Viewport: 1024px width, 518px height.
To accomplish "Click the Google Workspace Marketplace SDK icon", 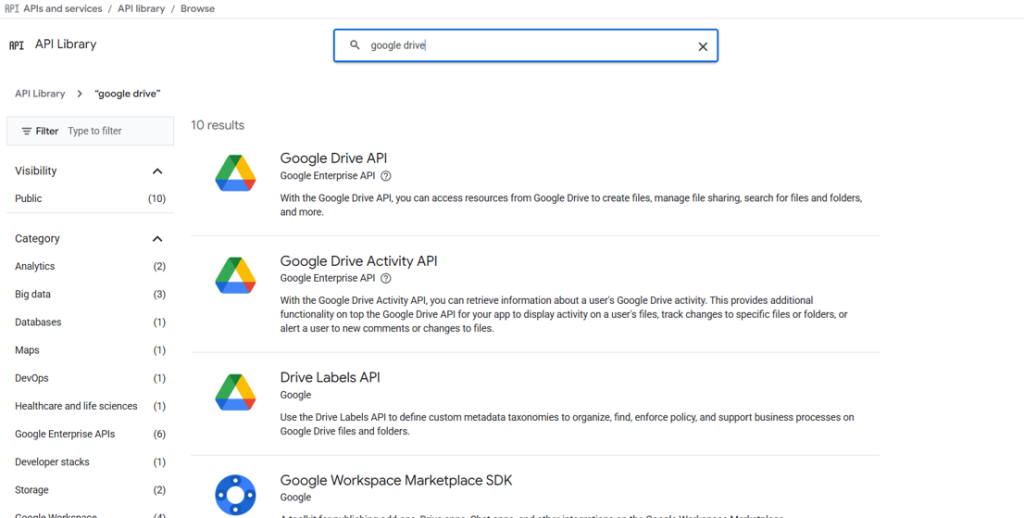I will (x=235, y=495).
